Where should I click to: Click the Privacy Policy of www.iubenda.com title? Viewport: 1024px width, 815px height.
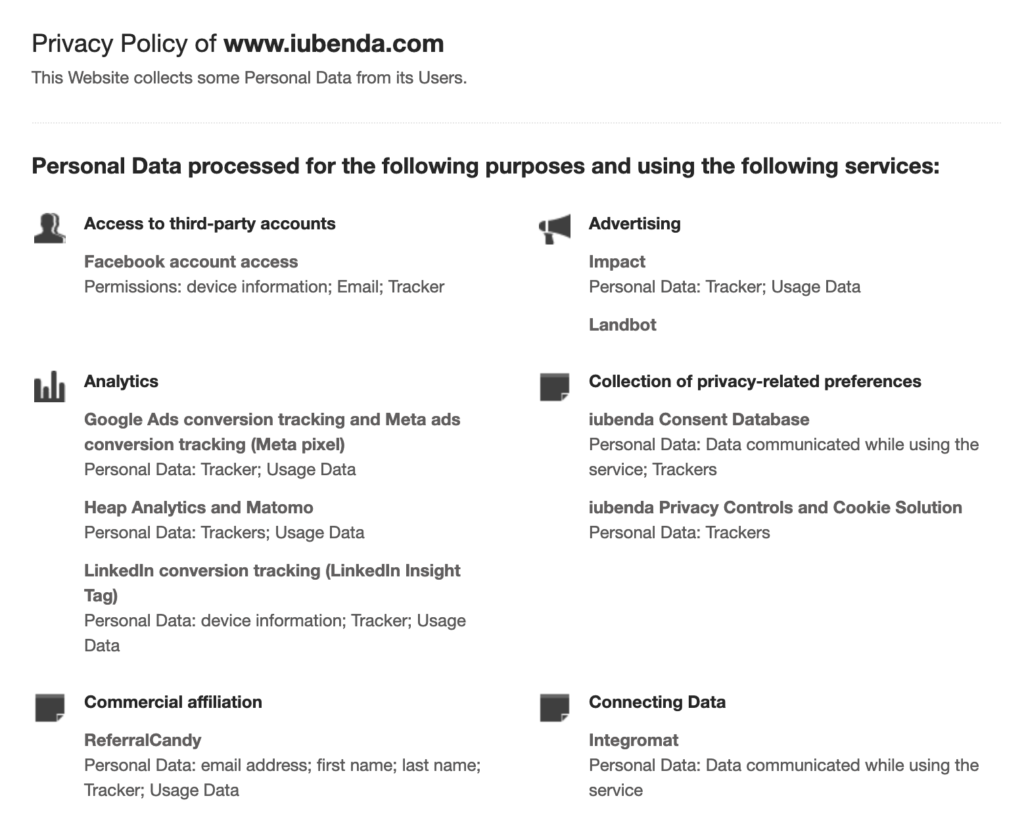click(x=238, y=44)
